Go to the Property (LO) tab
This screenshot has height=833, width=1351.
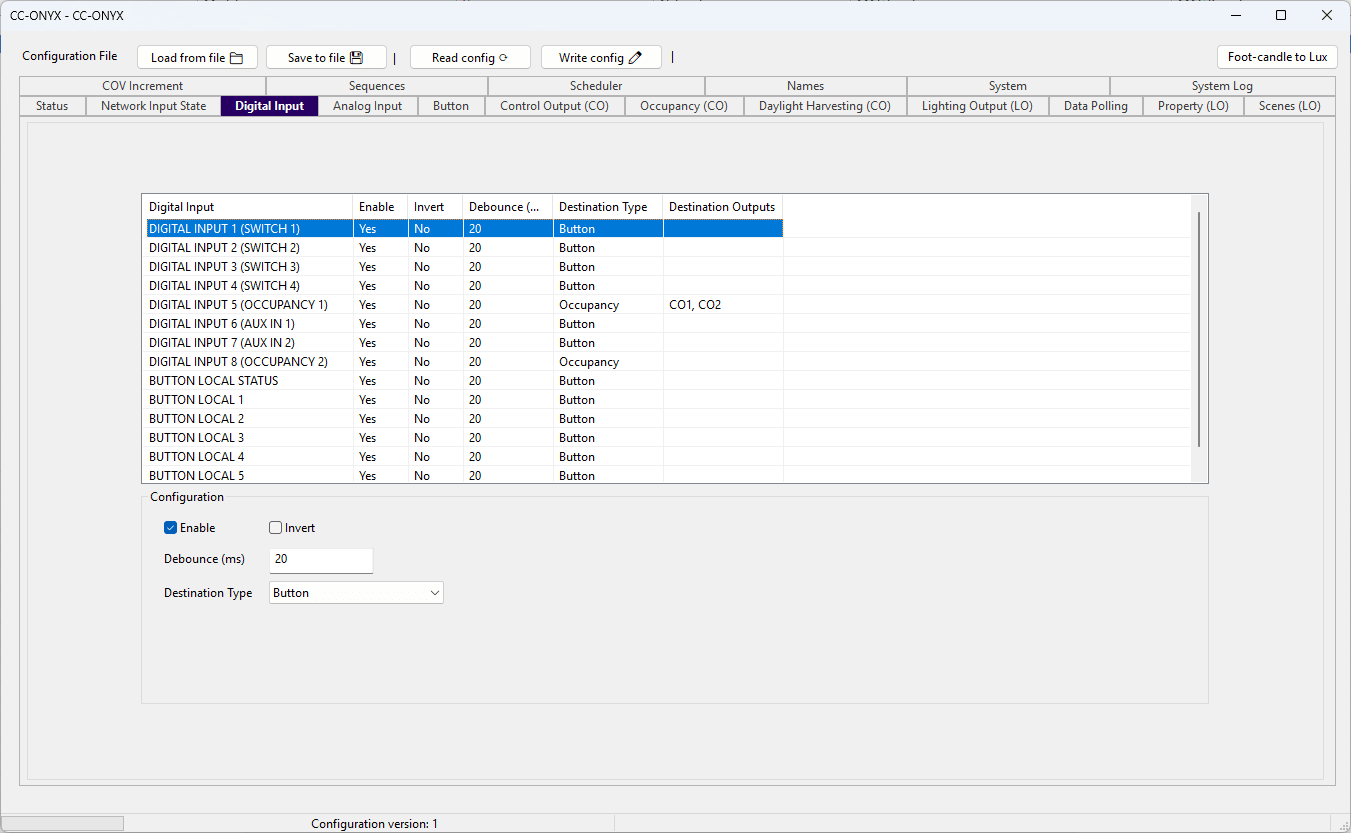coord(1193,106)
